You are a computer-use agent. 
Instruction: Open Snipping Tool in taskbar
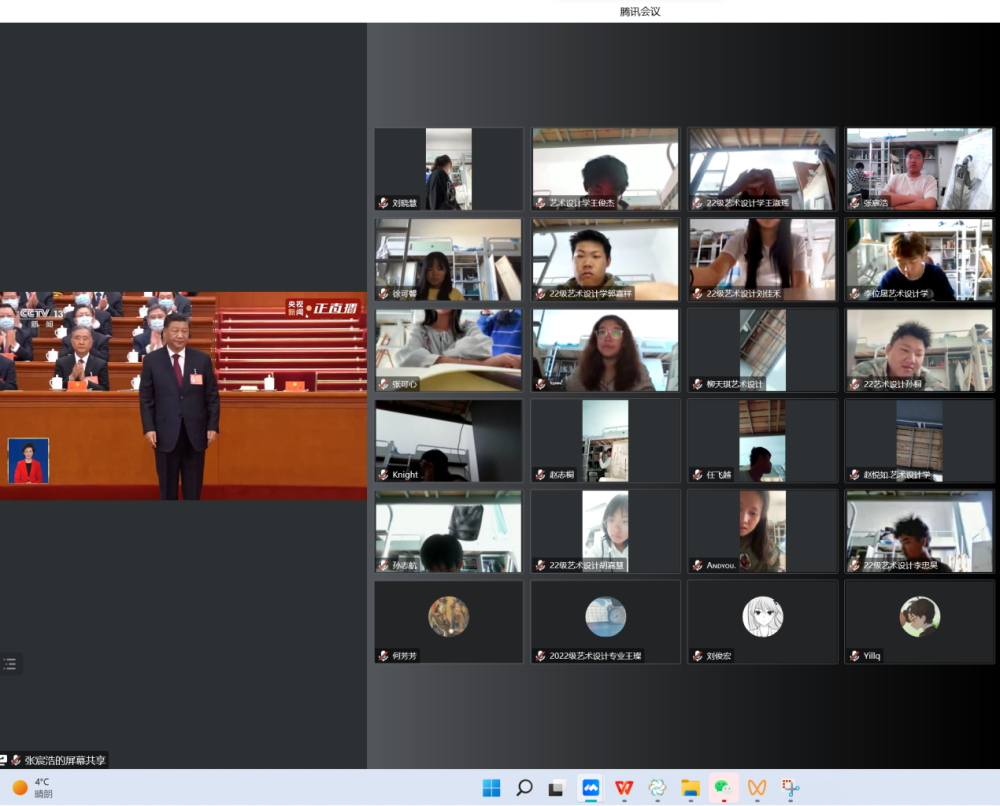tap(790, 788)
